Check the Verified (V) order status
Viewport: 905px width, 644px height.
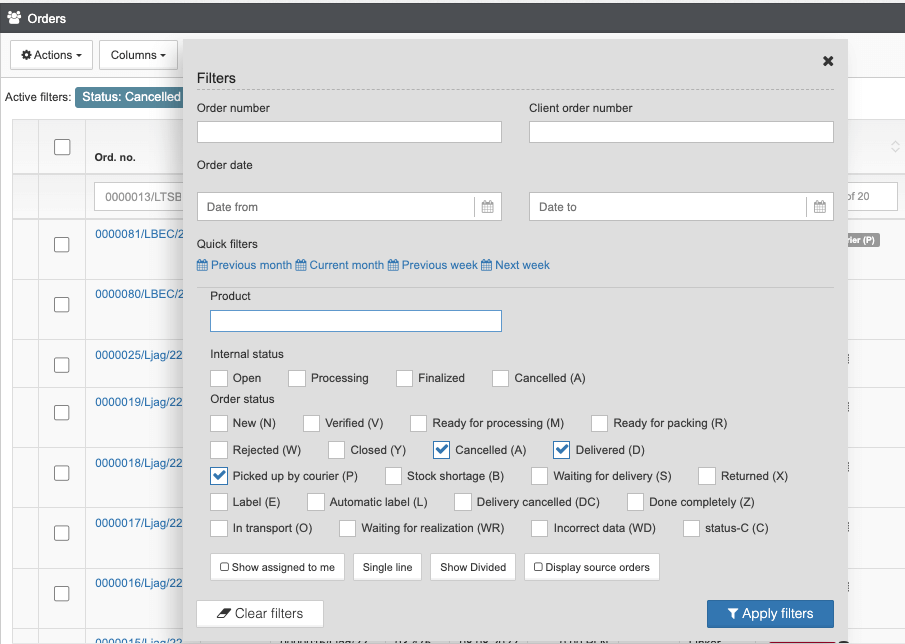311,424
